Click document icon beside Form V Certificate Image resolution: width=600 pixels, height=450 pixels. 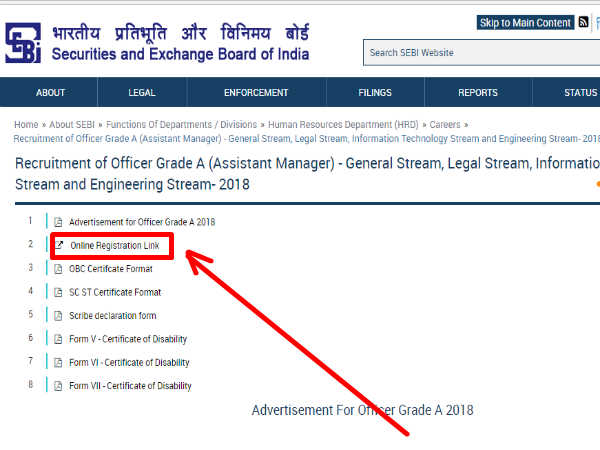coord(58,339)
